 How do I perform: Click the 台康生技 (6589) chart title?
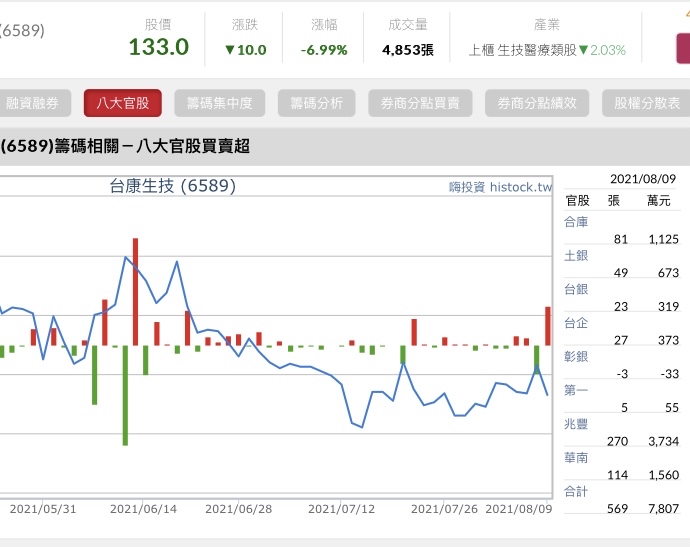[x=172, y=185]
